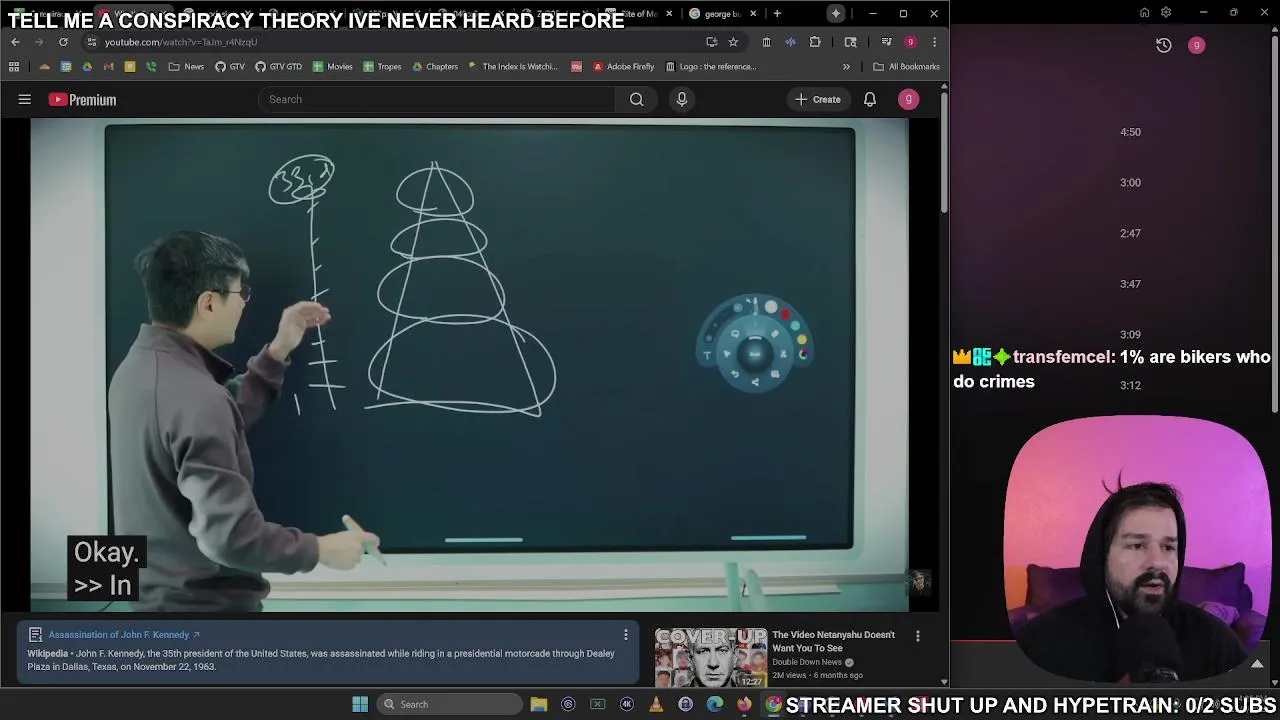The height and width of the screenshot is (720, 1280).
Task: Bookmark this page with the star icon
Action: [733, 42]
